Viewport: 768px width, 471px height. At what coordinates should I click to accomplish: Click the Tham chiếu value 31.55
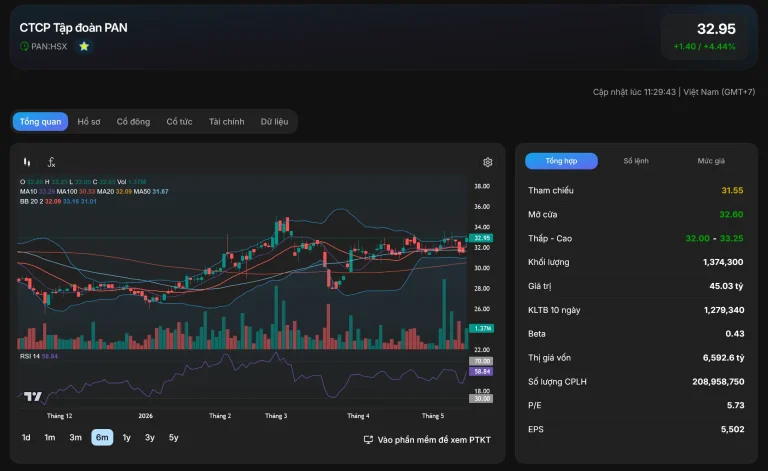tap(732, 190)
